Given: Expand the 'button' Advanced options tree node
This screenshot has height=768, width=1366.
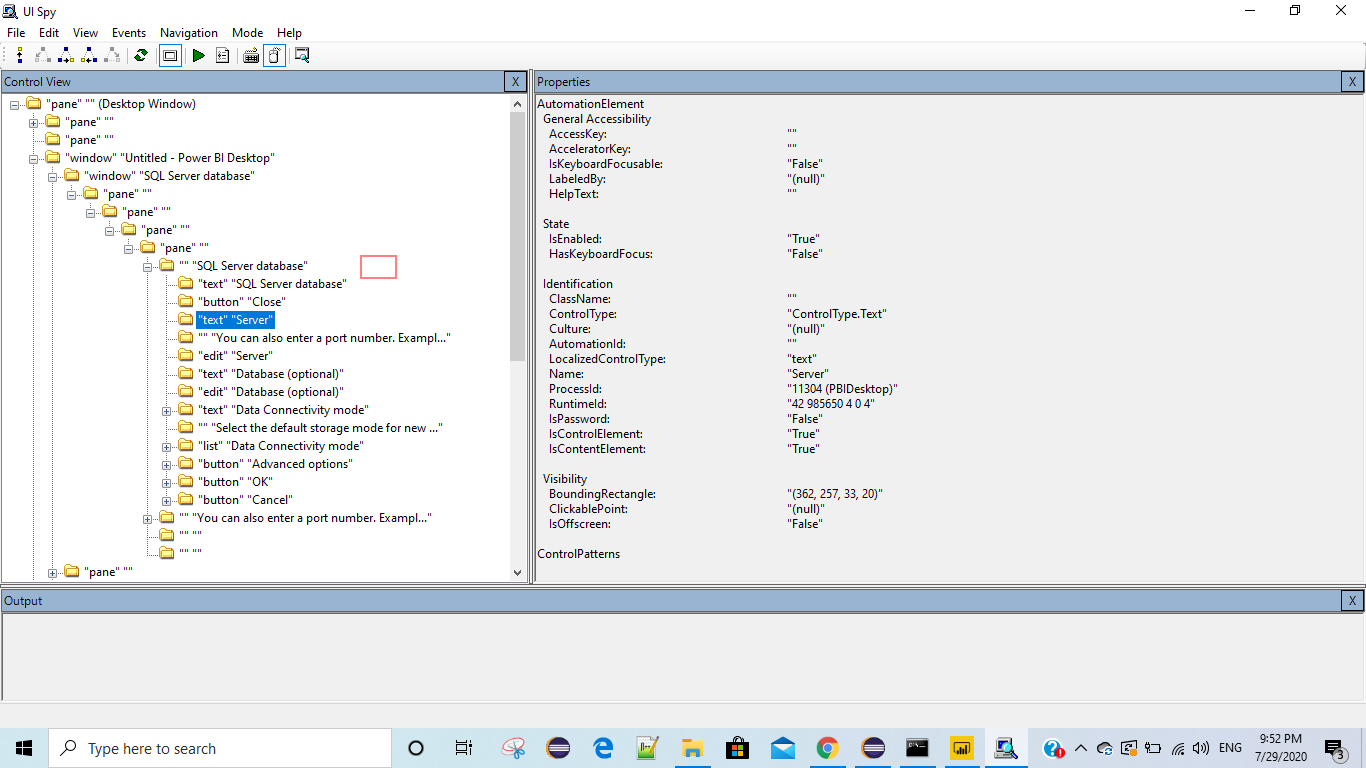Looking at the screenshot, I should pyautogui.click(x=167, y=463).
